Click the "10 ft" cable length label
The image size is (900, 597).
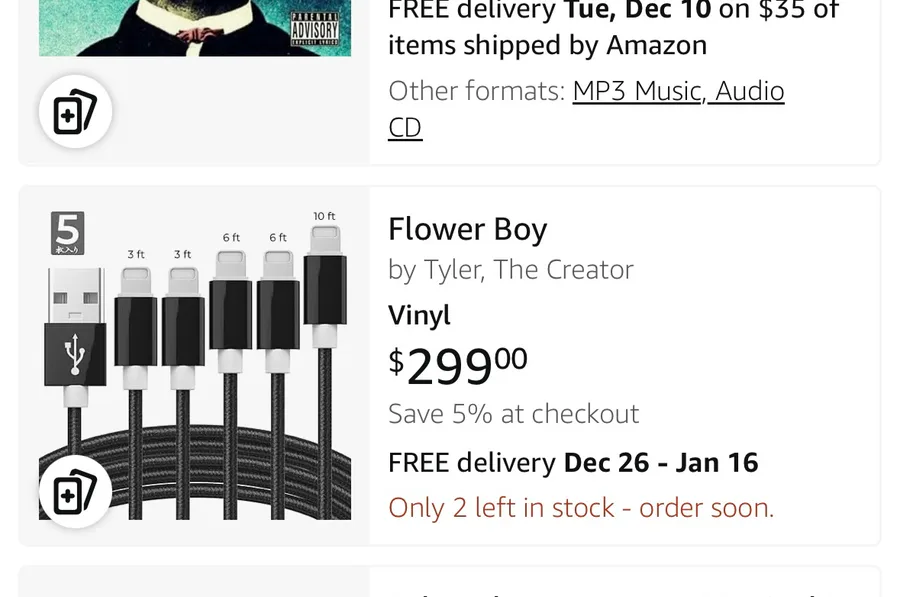[324, 216]
